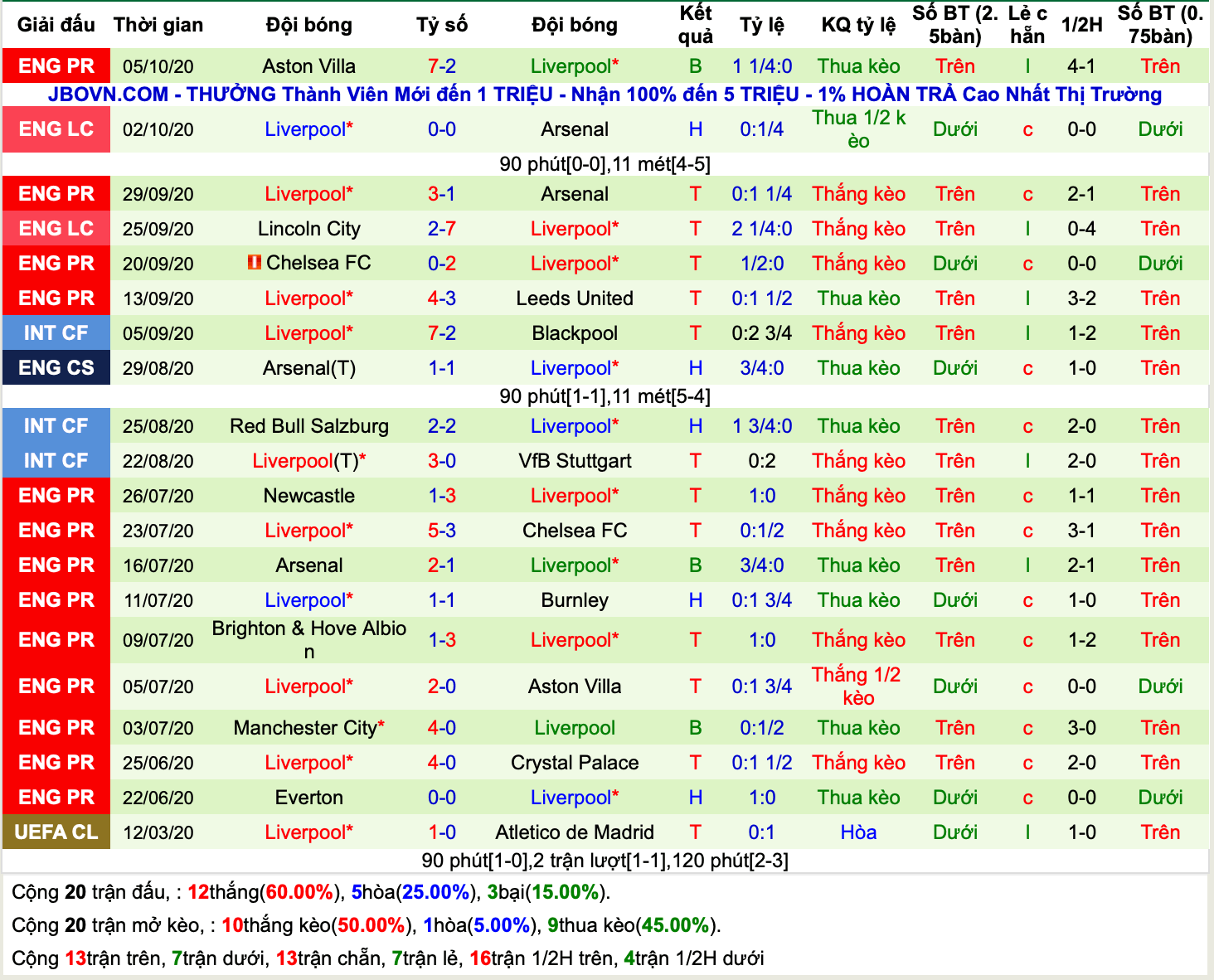Viewport: 1214px width, 980px height.
Task: Click the Kết quả column header
Action: [x=696, y=25]
